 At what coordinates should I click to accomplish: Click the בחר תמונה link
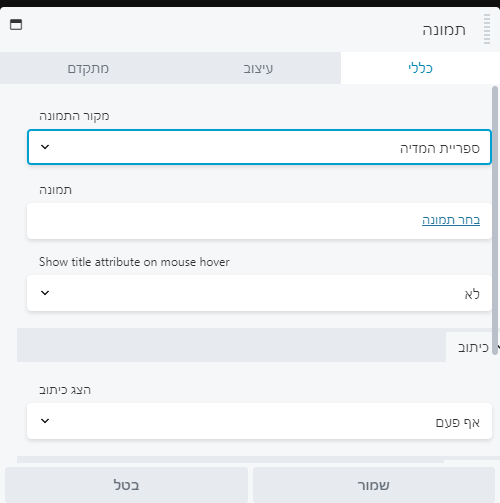coord(451,220)
